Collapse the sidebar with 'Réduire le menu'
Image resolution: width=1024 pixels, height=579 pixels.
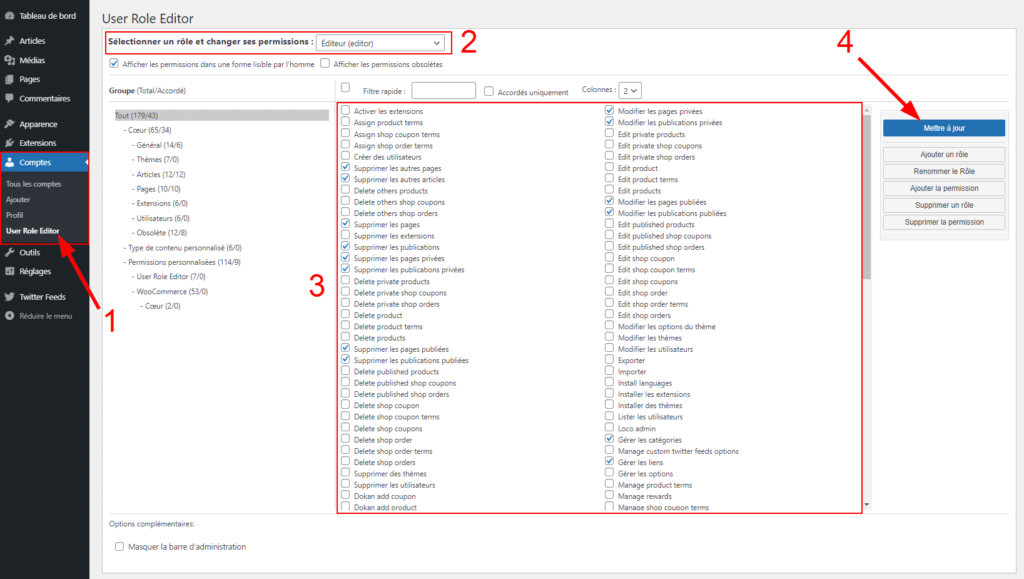9,316
